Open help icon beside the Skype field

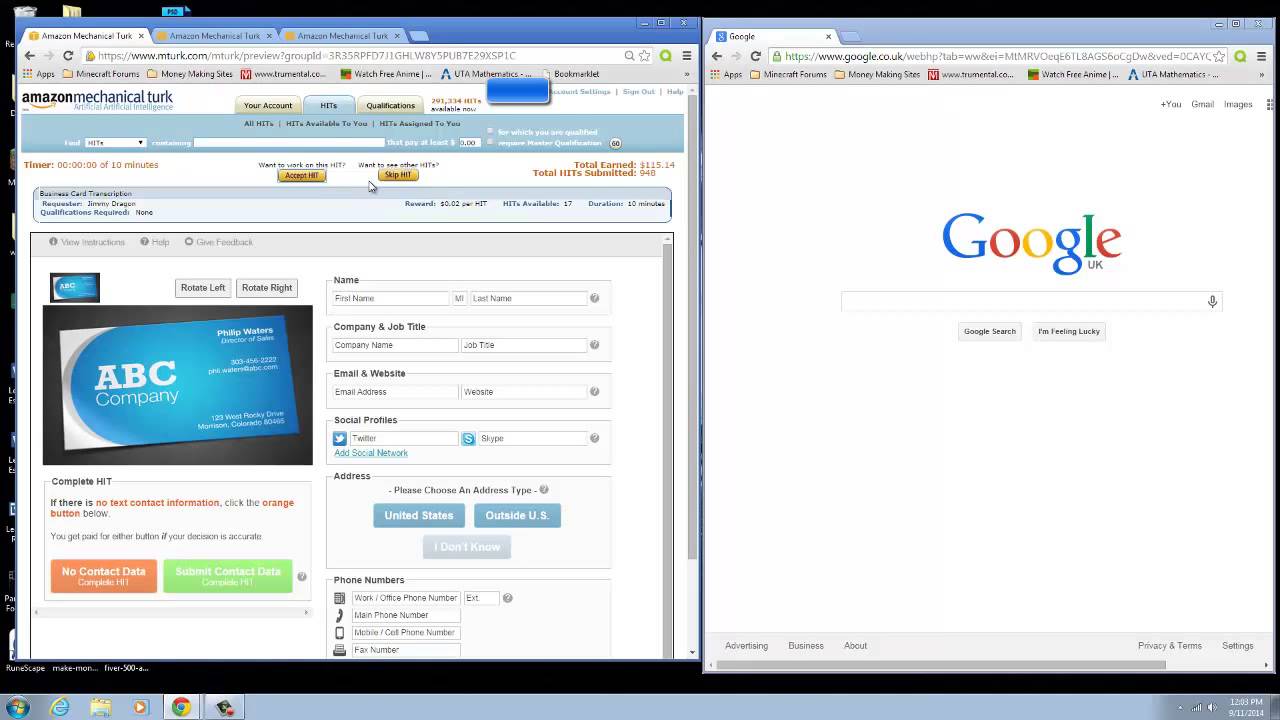[x=594, y=438]
